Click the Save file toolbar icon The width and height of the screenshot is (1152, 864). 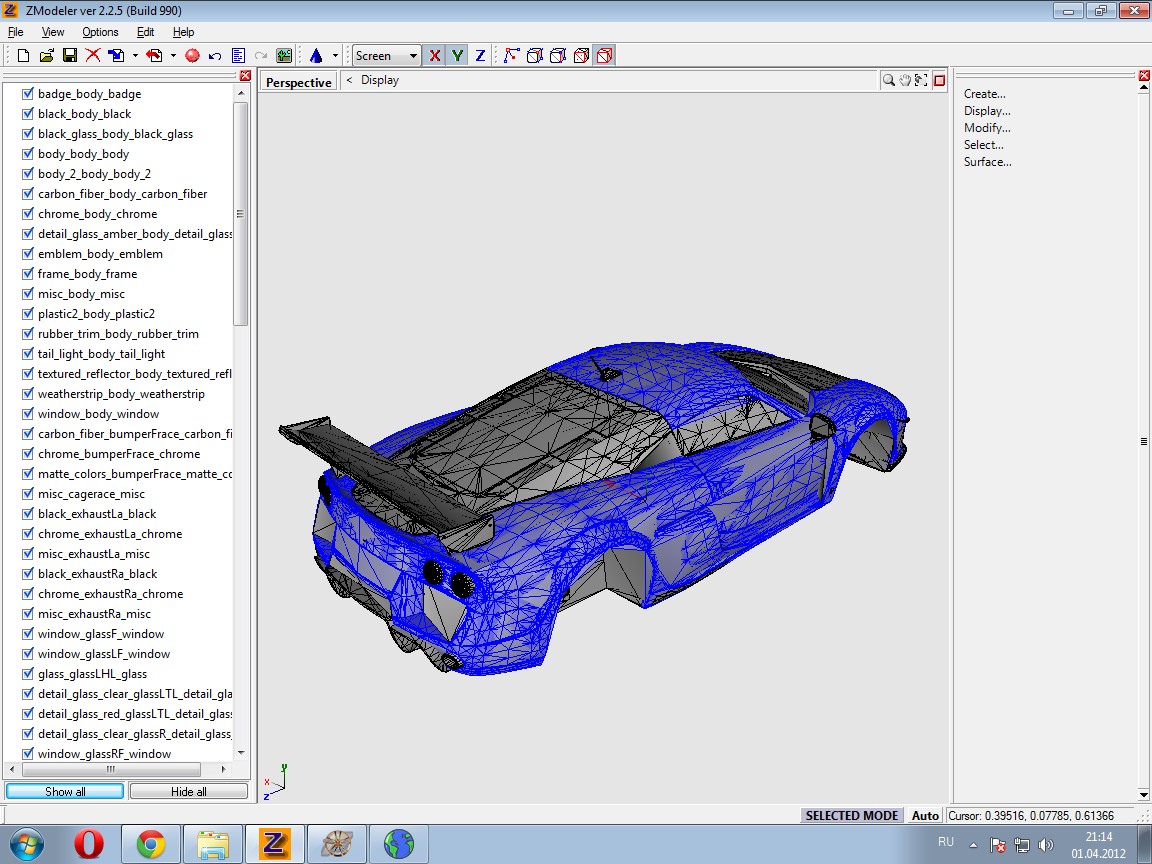click(x=70, y=56)
